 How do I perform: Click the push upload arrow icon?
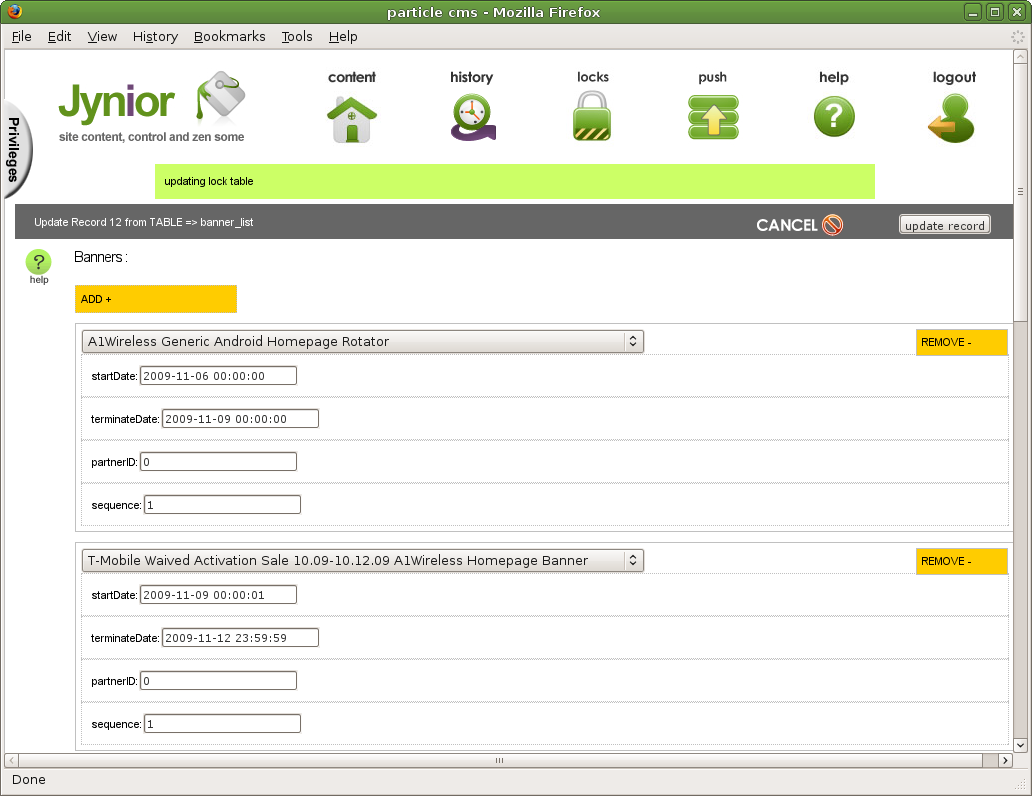[x=713, y=117]
